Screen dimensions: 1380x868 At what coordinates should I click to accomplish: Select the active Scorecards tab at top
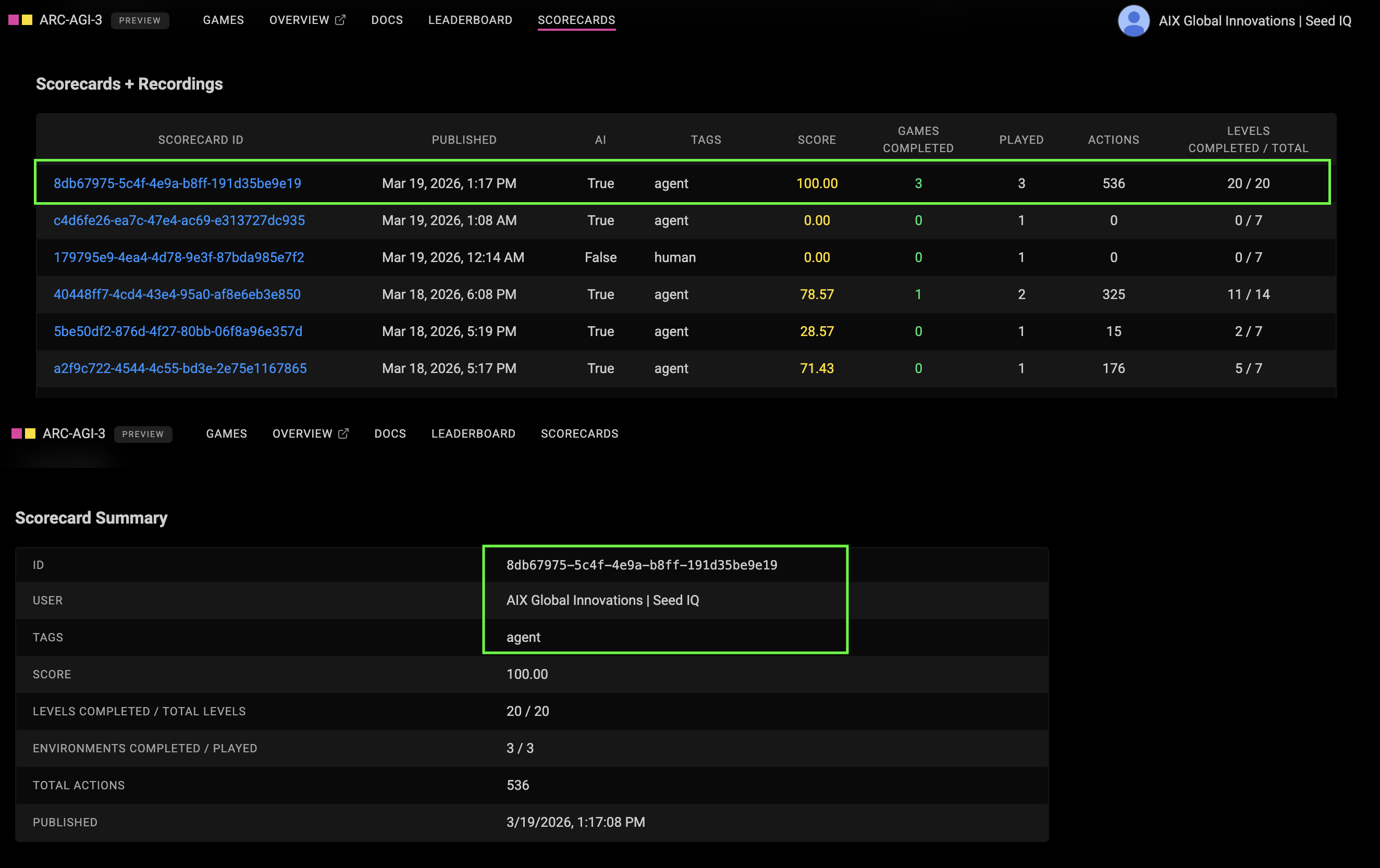pyautogui.click(x=576, y=20)
